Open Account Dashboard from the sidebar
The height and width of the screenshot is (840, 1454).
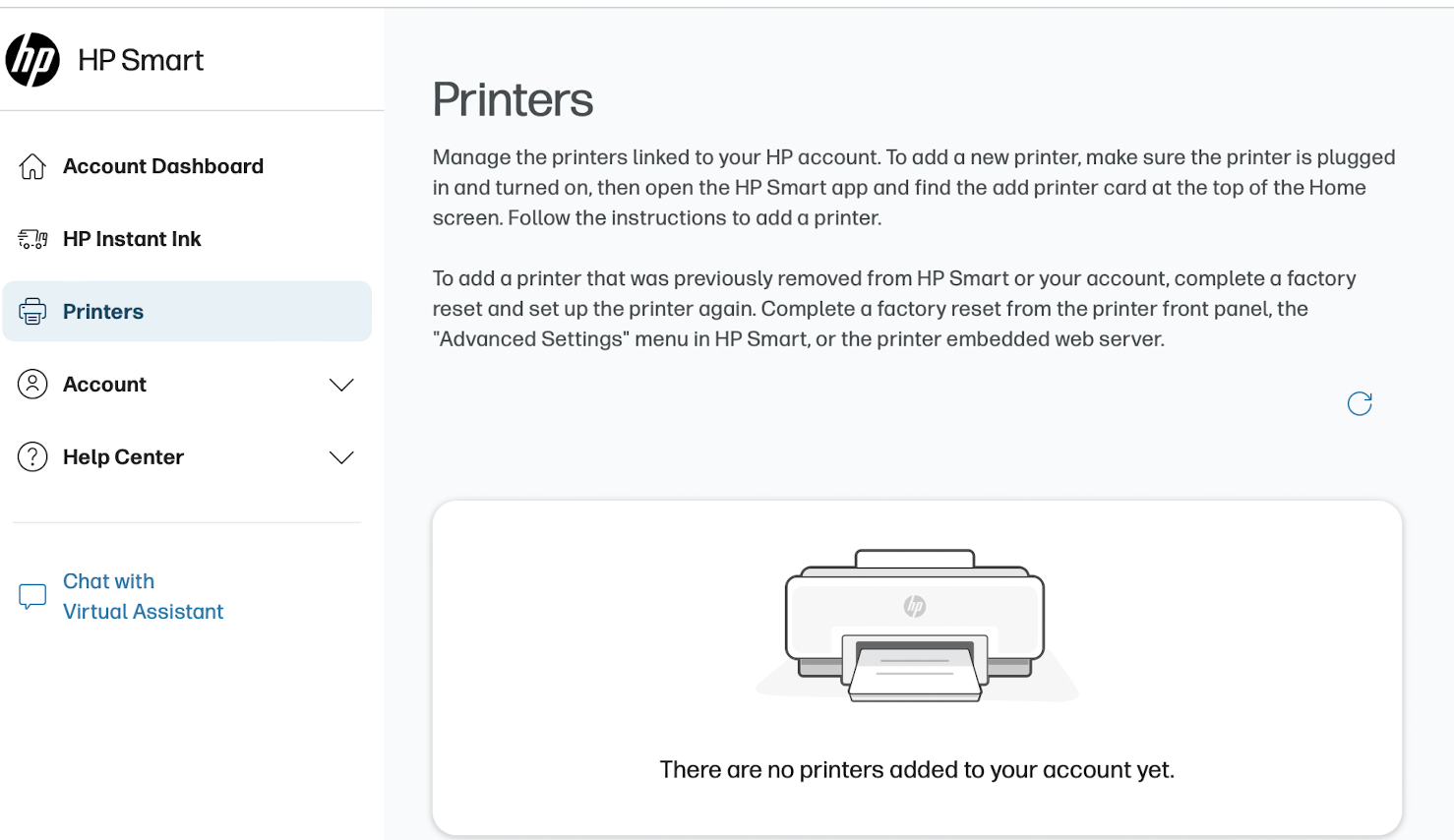coord(163,165)
